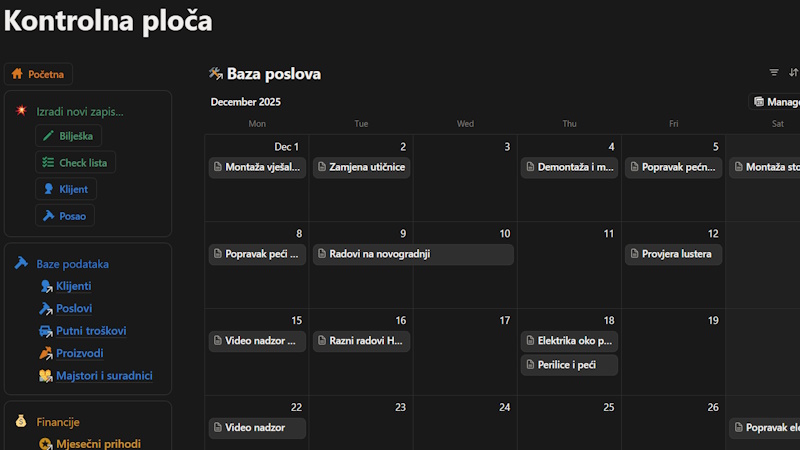Open the Zamjena utičnice calendar entry
This screenshot has height=450, width=800.
click(361, 167)
